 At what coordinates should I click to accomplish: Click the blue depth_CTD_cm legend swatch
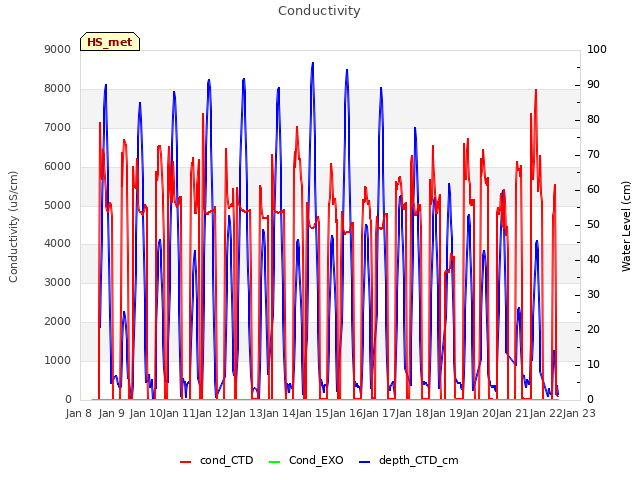[x=364, y=462]
